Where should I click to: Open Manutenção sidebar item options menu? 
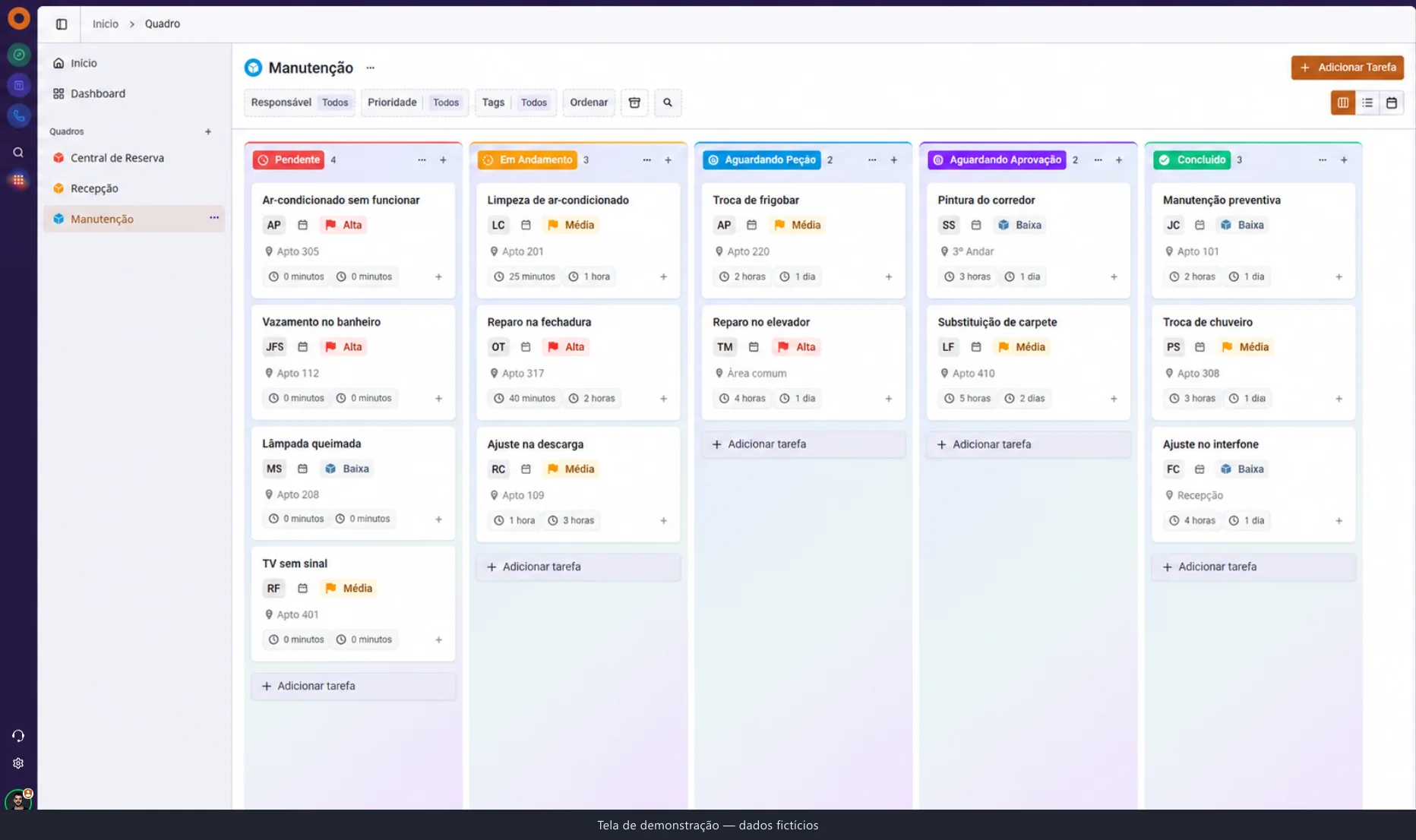pos(214,218)
